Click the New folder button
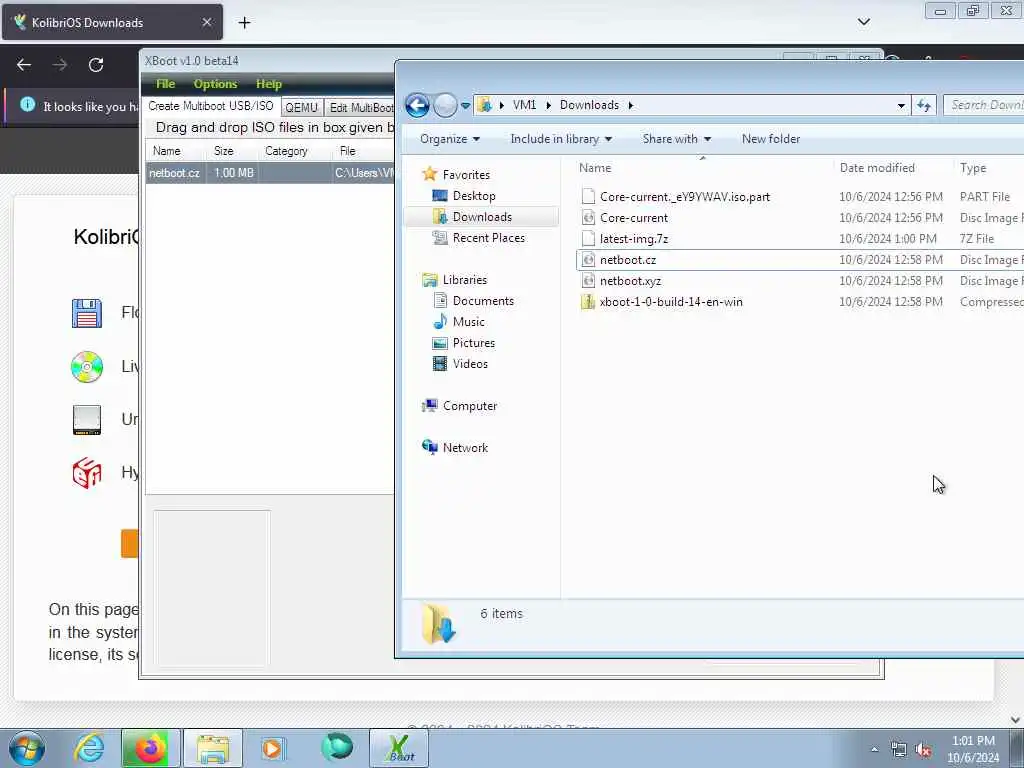Image resolution: width=1024 pixels, height=768 pixels. tap(771, 139)
